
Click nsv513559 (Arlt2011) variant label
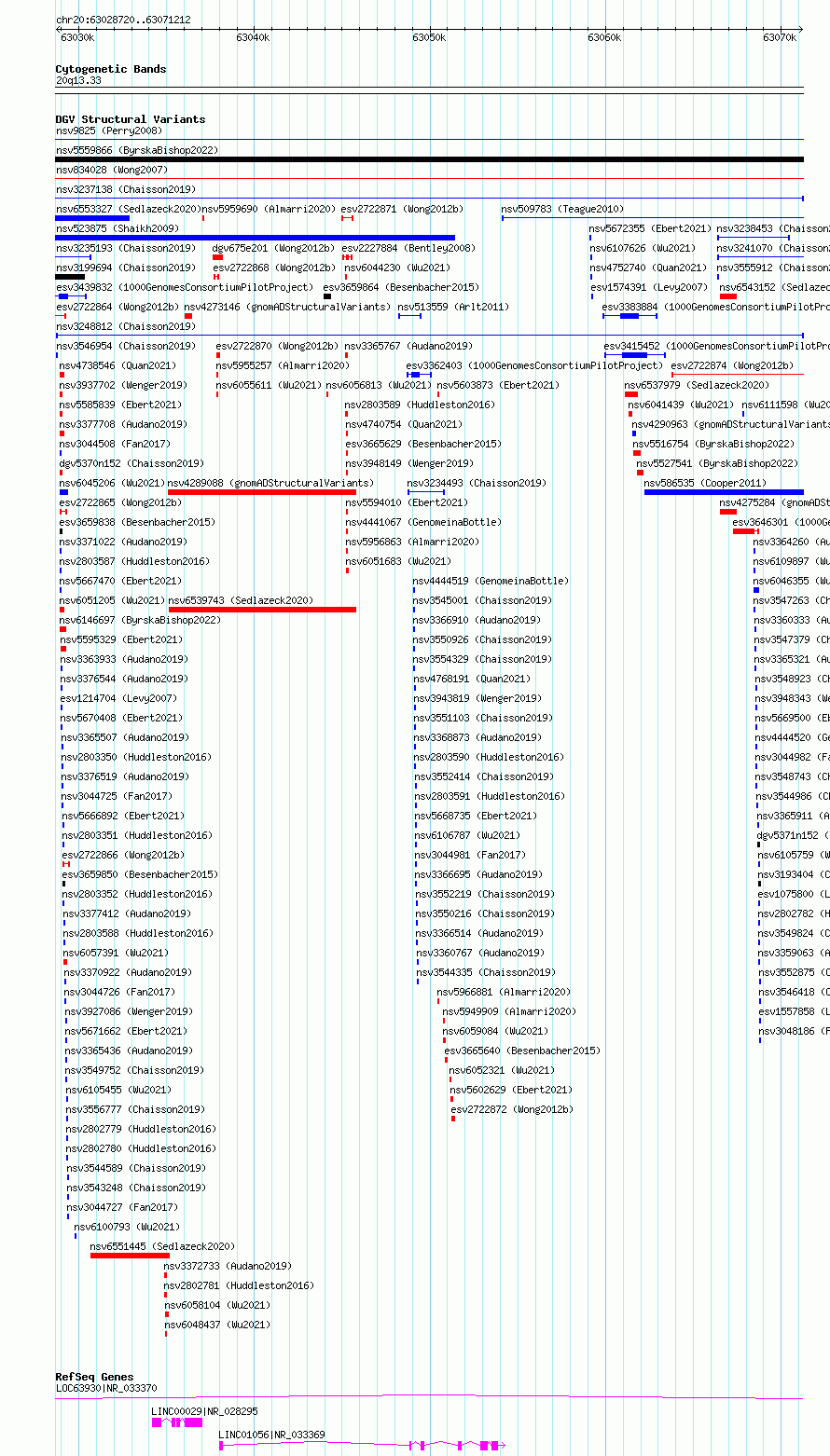click(453, 307)
